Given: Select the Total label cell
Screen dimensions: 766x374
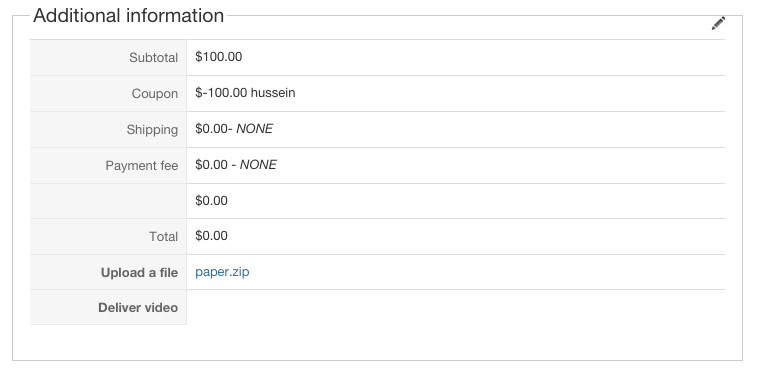Looking at the screenshot, I should click(108, 237).
